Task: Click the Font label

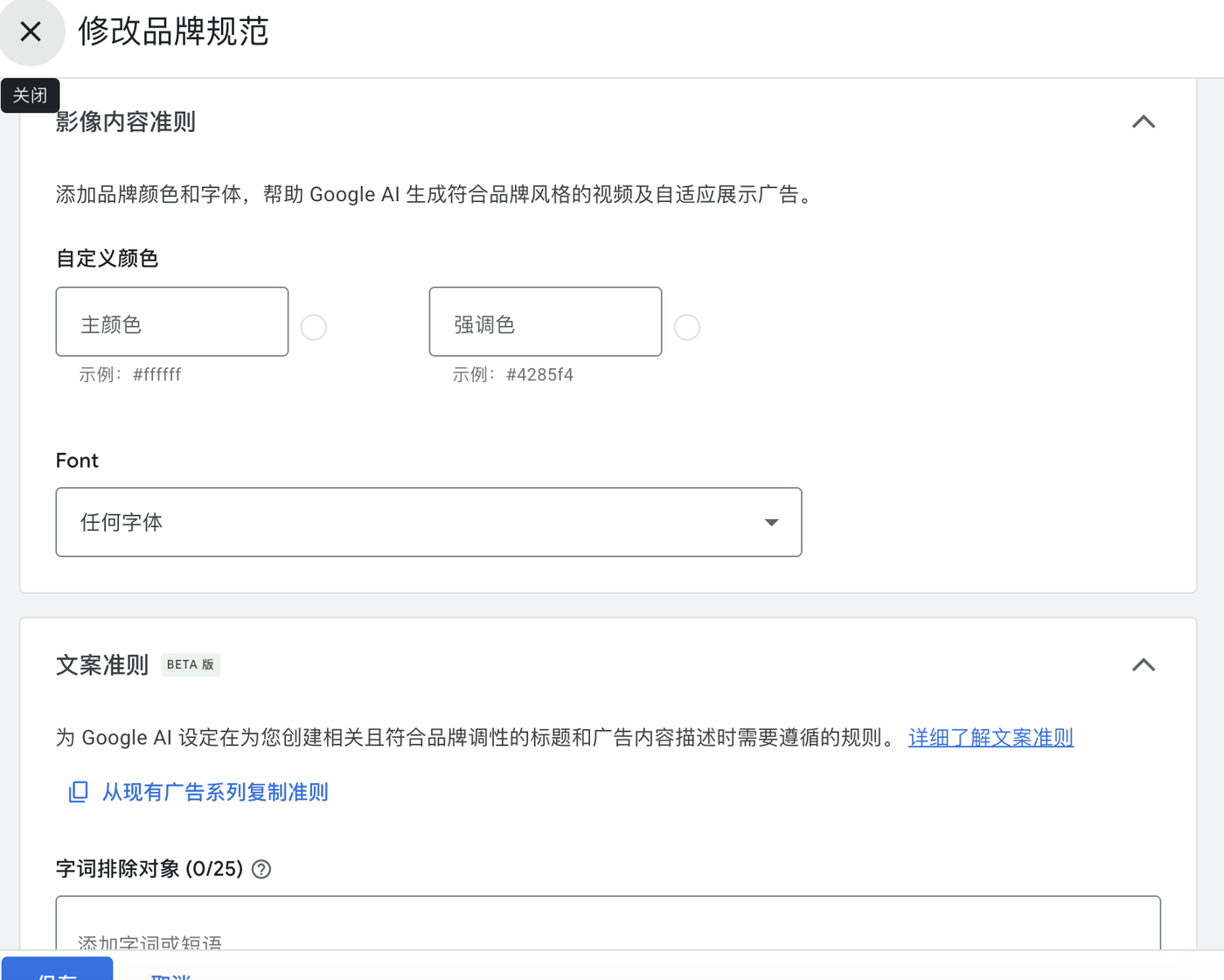Action: click(77, 461)
